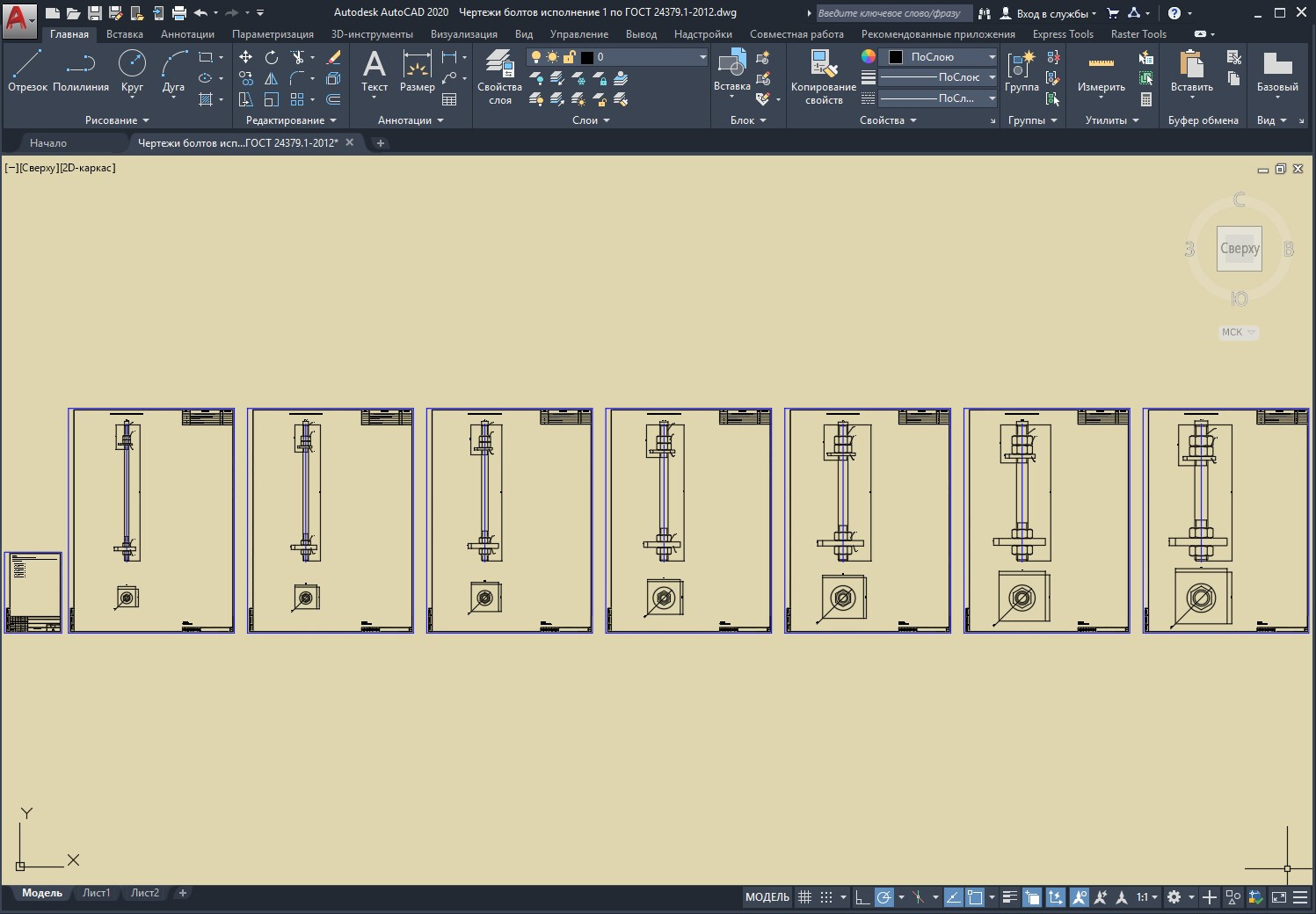
Task: Open Свойства слоя layer properties
Action: pyautogui.click(x=499, y=77)
